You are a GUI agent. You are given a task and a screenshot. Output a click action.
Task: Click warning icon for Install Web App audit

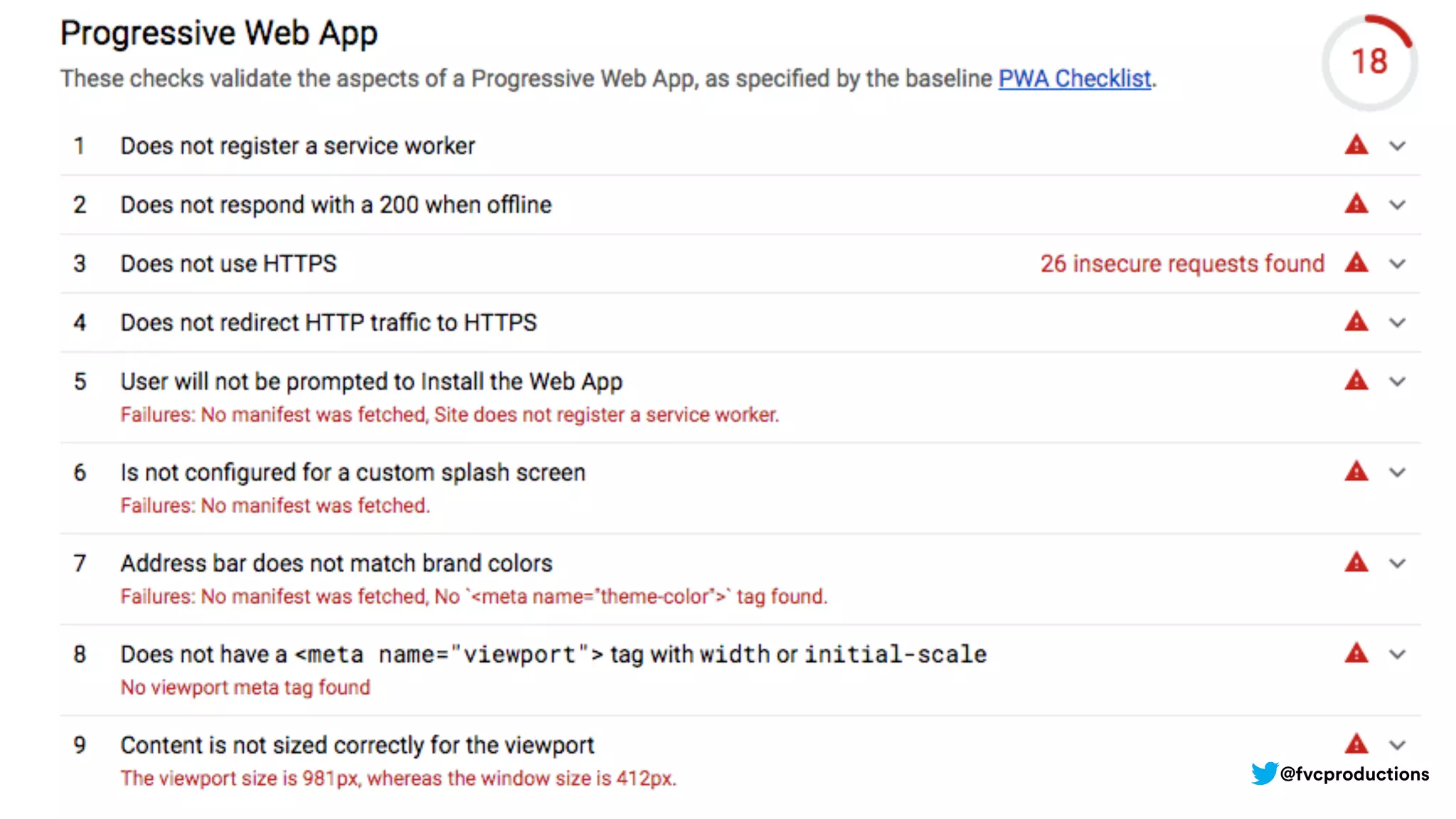click(1356, 381)
